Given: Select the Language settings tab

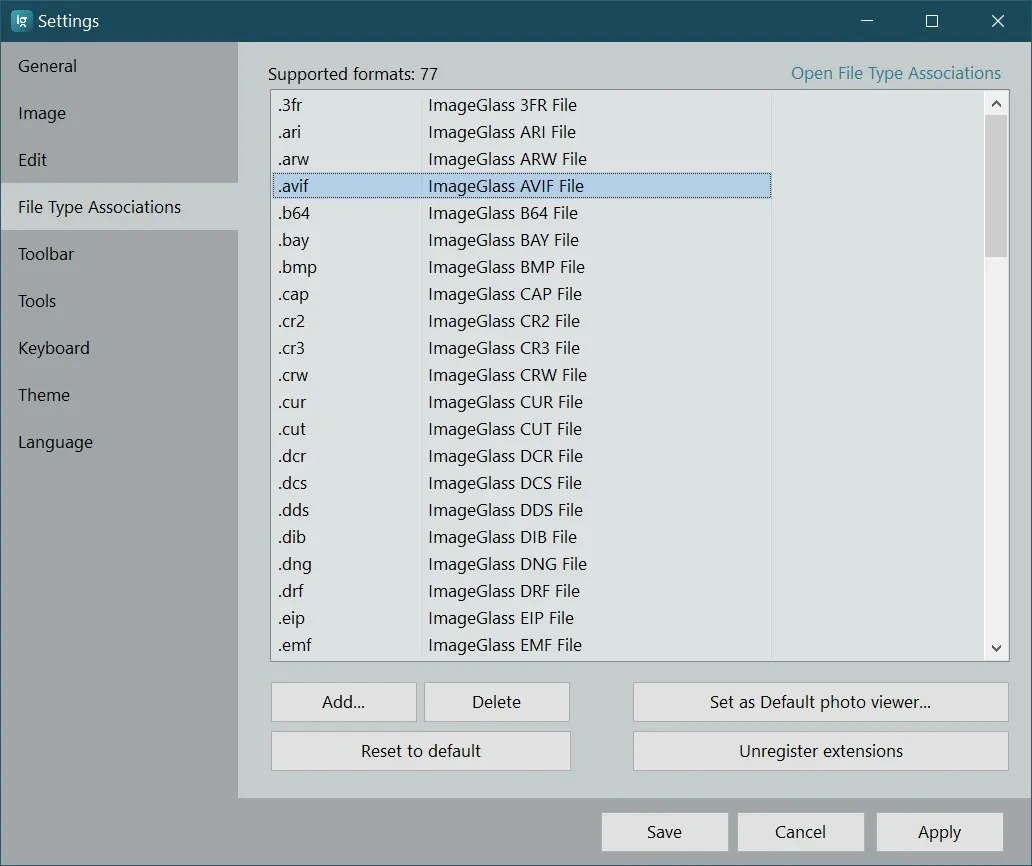Looking at the screenshot, I should (x=119, y=442).
